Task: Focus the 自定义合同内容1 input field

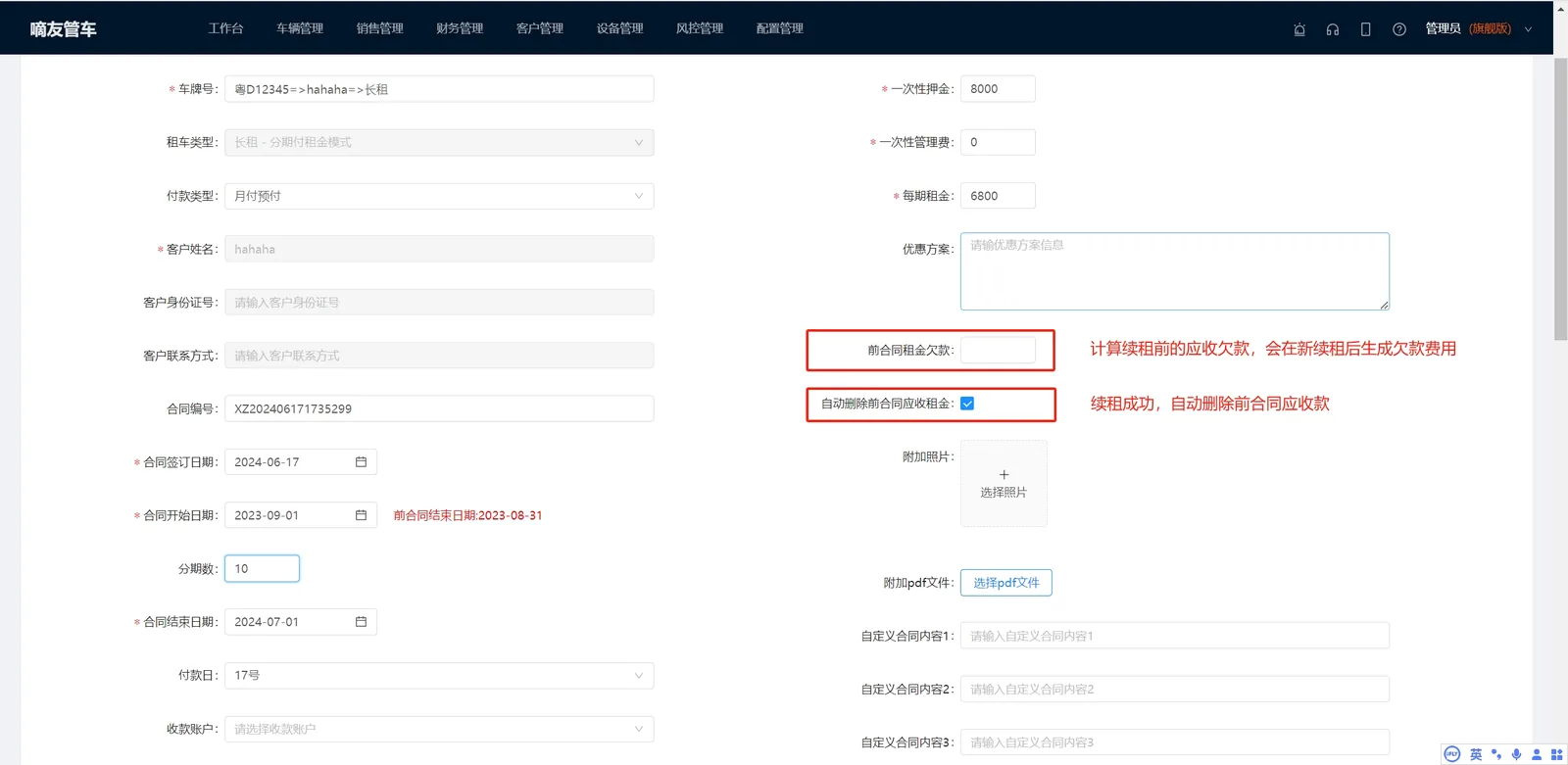Action: 1175,636
